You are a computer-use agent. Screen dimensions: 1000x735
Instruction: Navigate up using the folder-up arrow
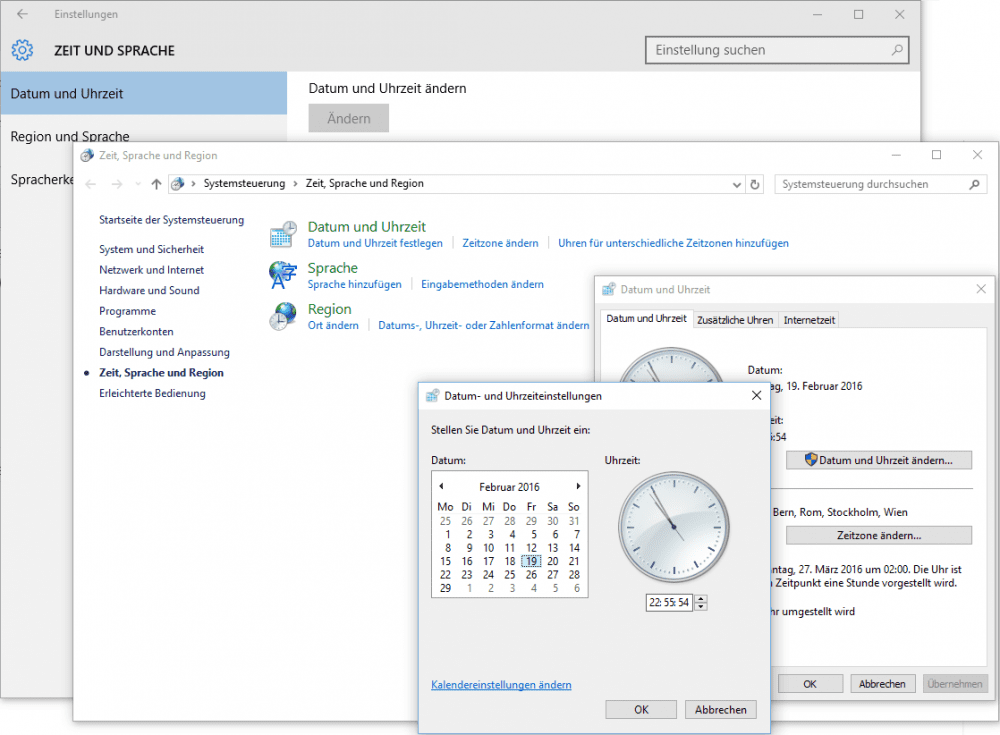(x=156, y=184)
